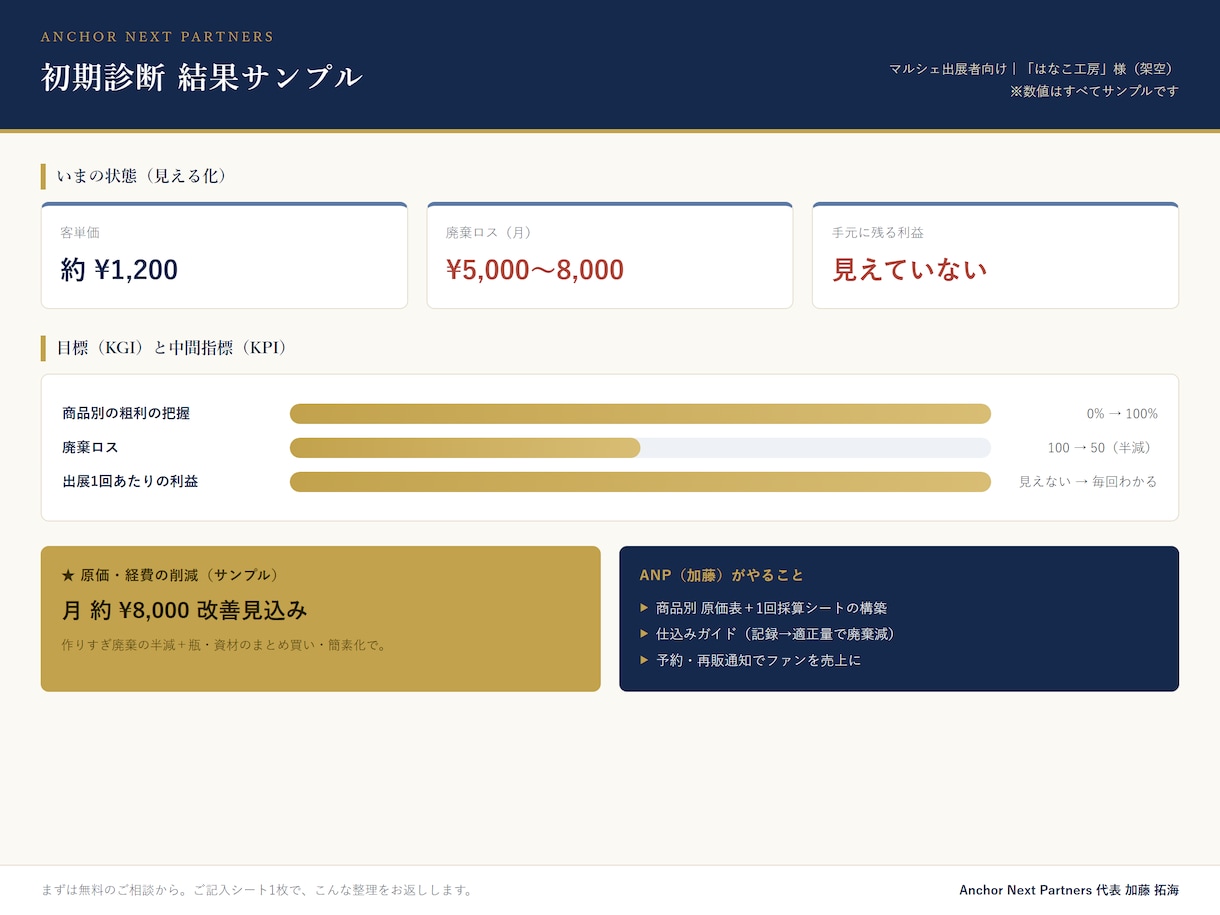Click the 見えていない value
Viewport: 1220px width, 915px height.
[x=910, y=270]
